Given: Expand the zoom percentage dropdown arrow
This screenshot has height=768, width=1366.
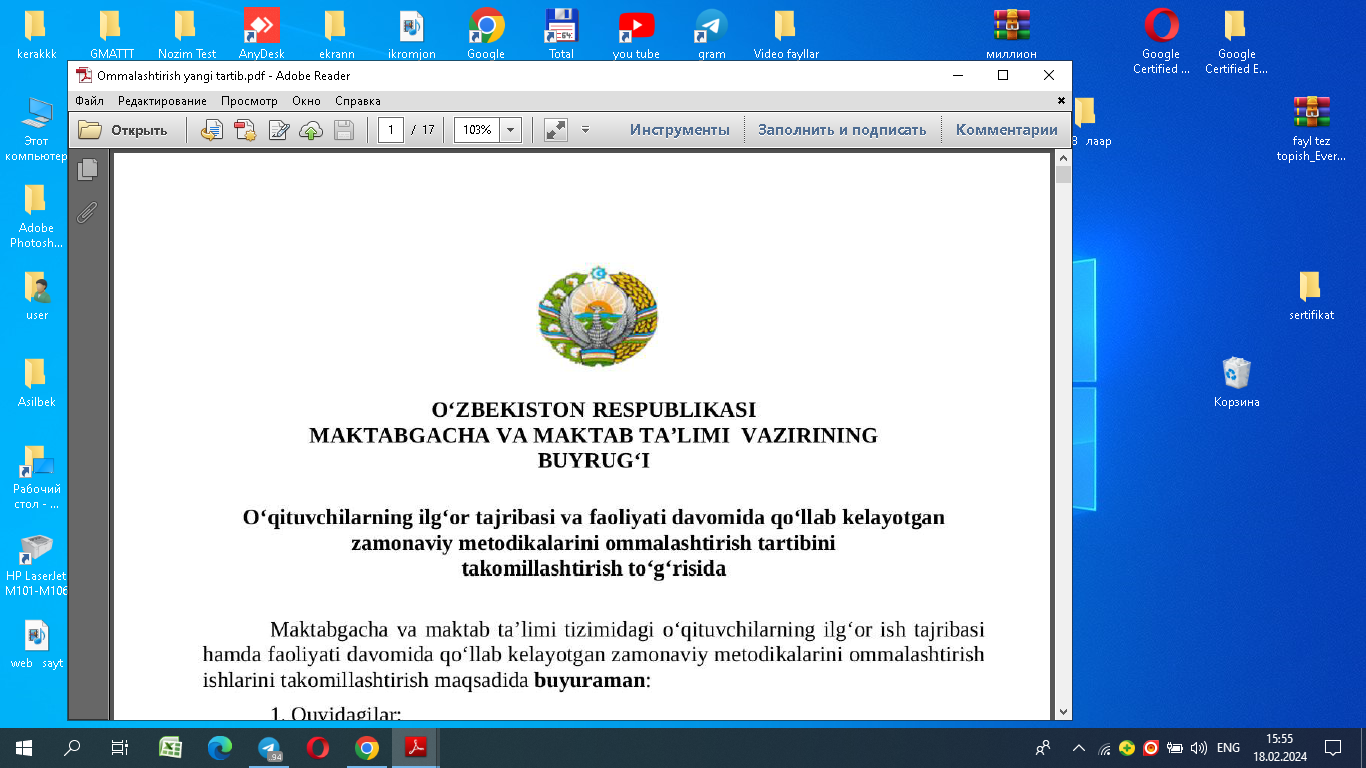Looking at the screenshot, I should (511, 130).
